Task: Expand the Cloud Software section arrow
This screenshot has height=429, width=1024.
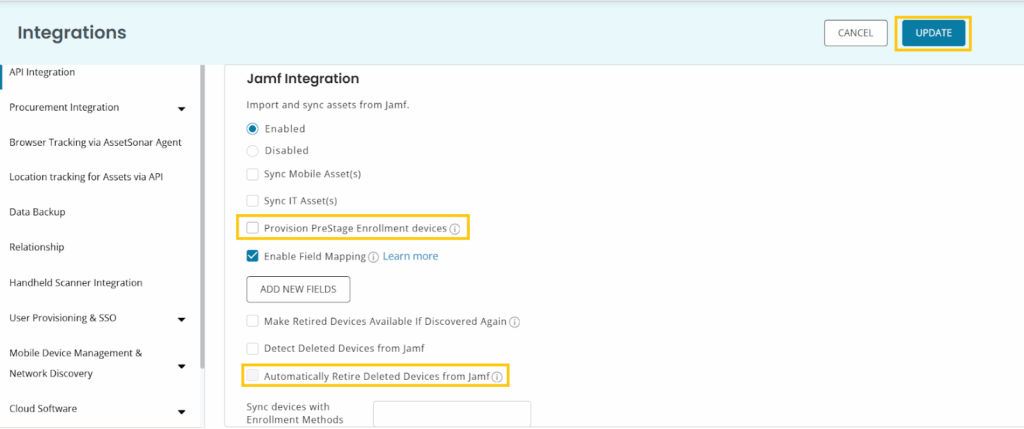Action: [182, 412]
